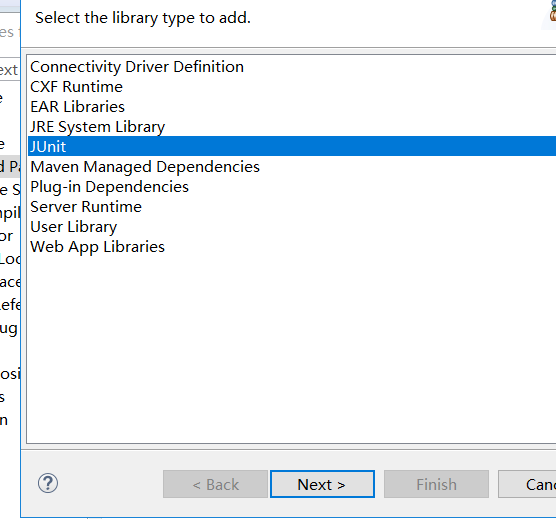Choose Maven Managed Dependencies

[x=145, y=167]
